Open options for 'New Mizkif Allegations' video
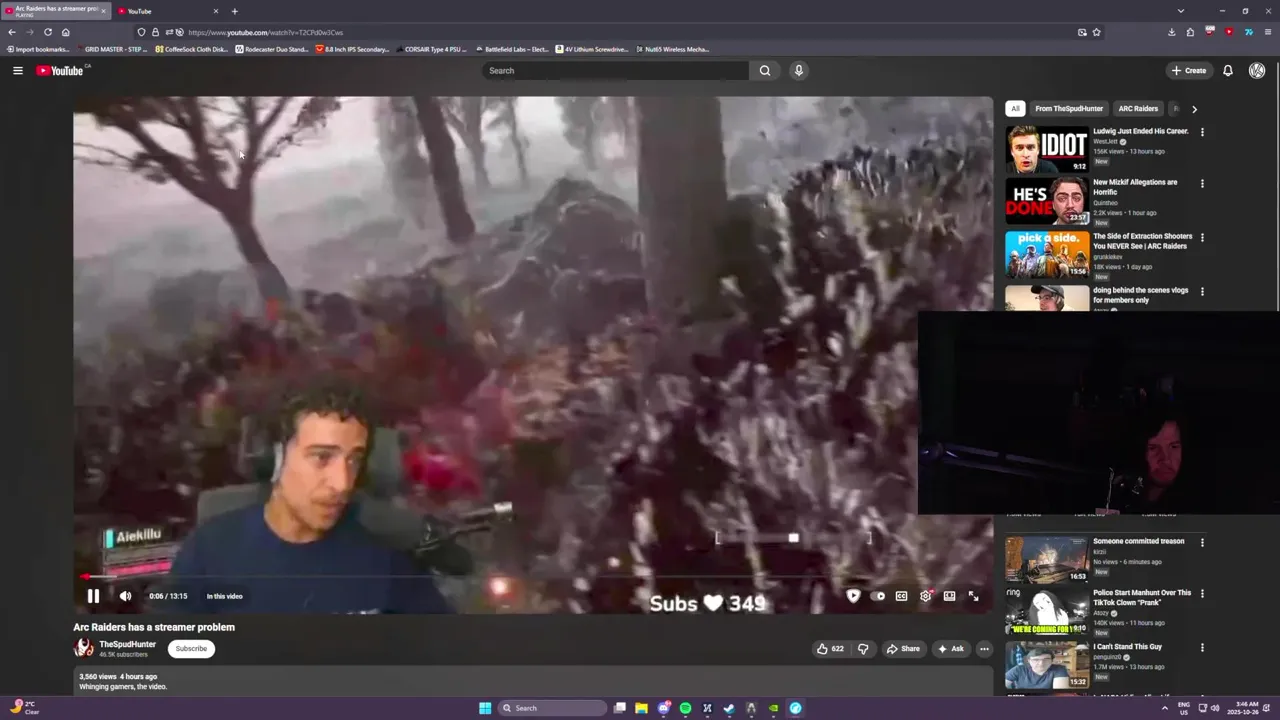 point(1202,184)
